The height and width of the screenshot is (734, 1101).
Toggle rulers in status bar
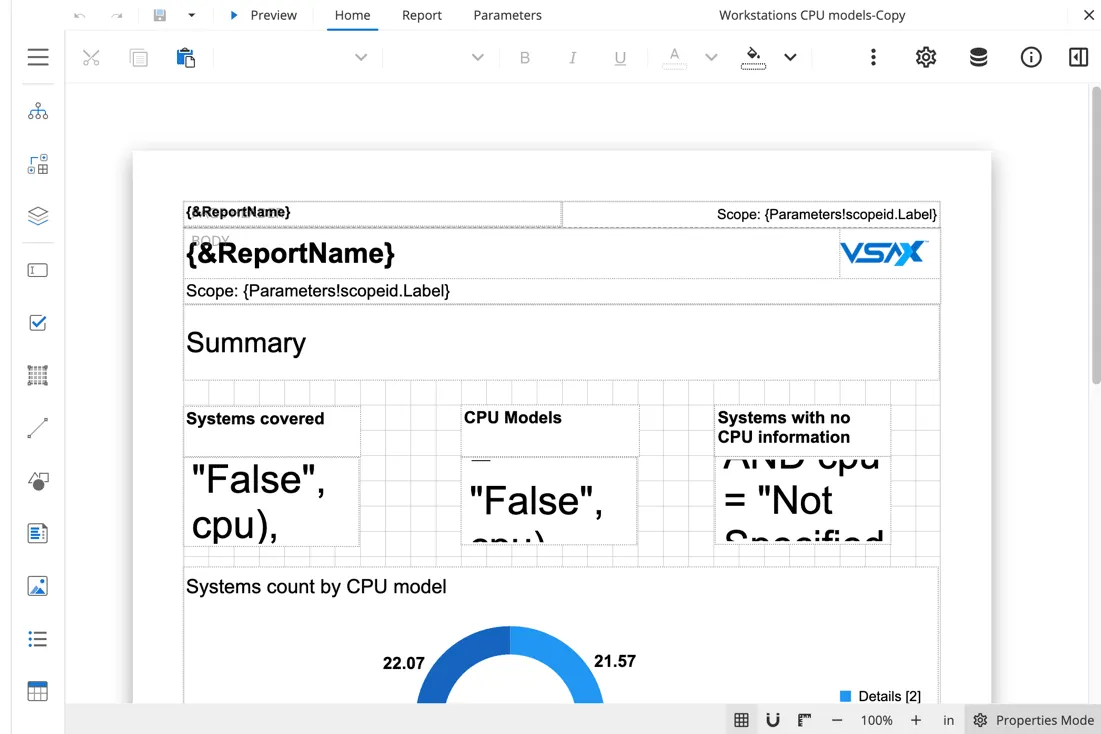(804, 720)
